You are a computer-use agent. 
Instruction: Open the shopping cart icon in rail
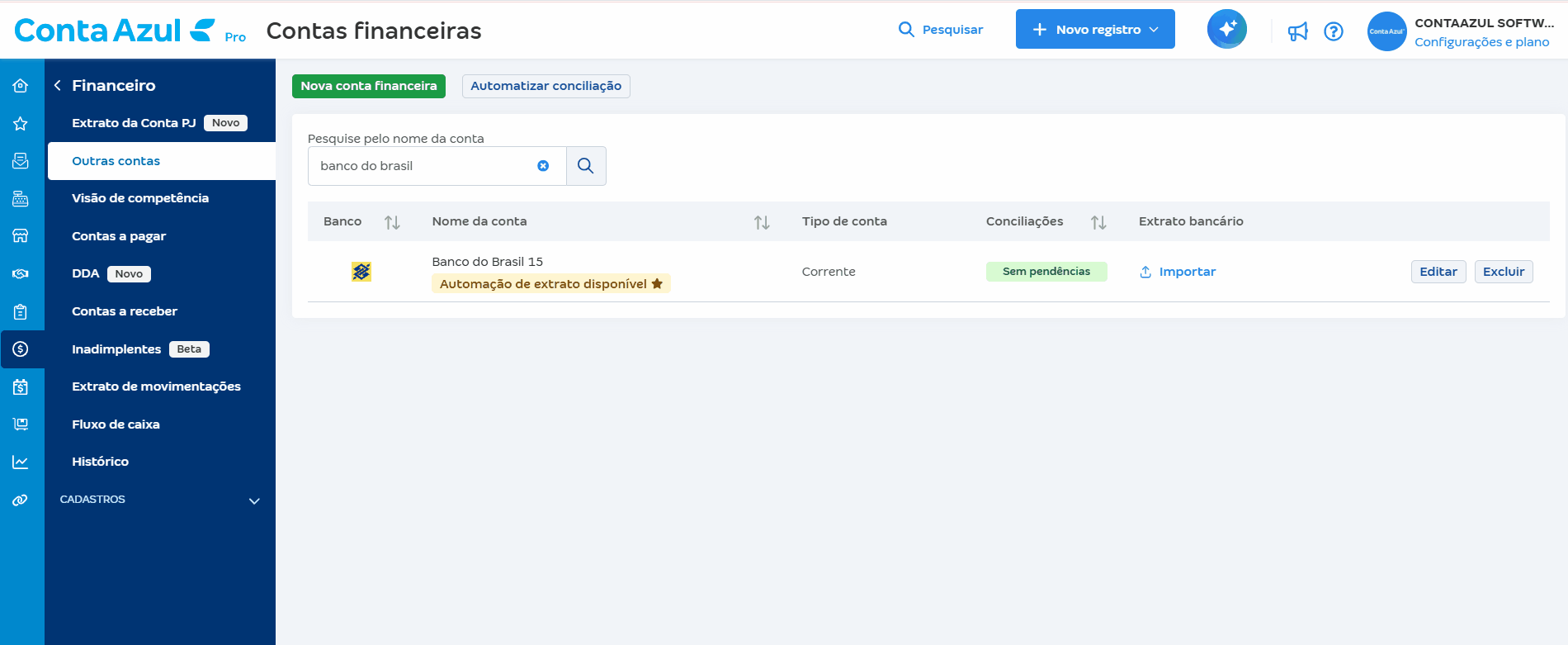(21, 424)
